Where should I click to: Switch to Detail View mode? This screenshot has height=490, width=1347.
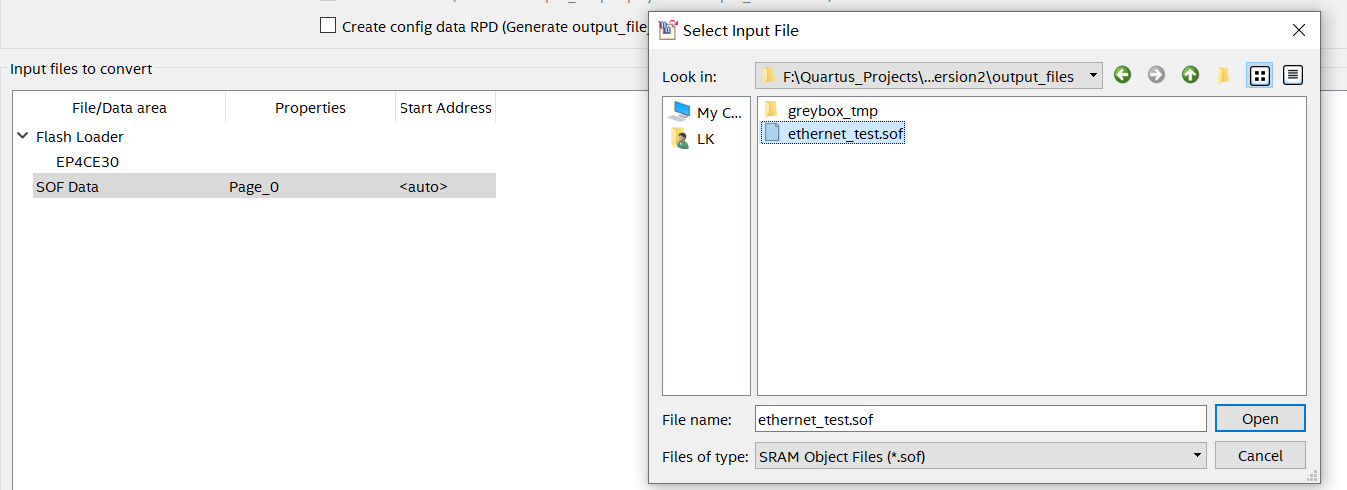[x=1293, y=75]
